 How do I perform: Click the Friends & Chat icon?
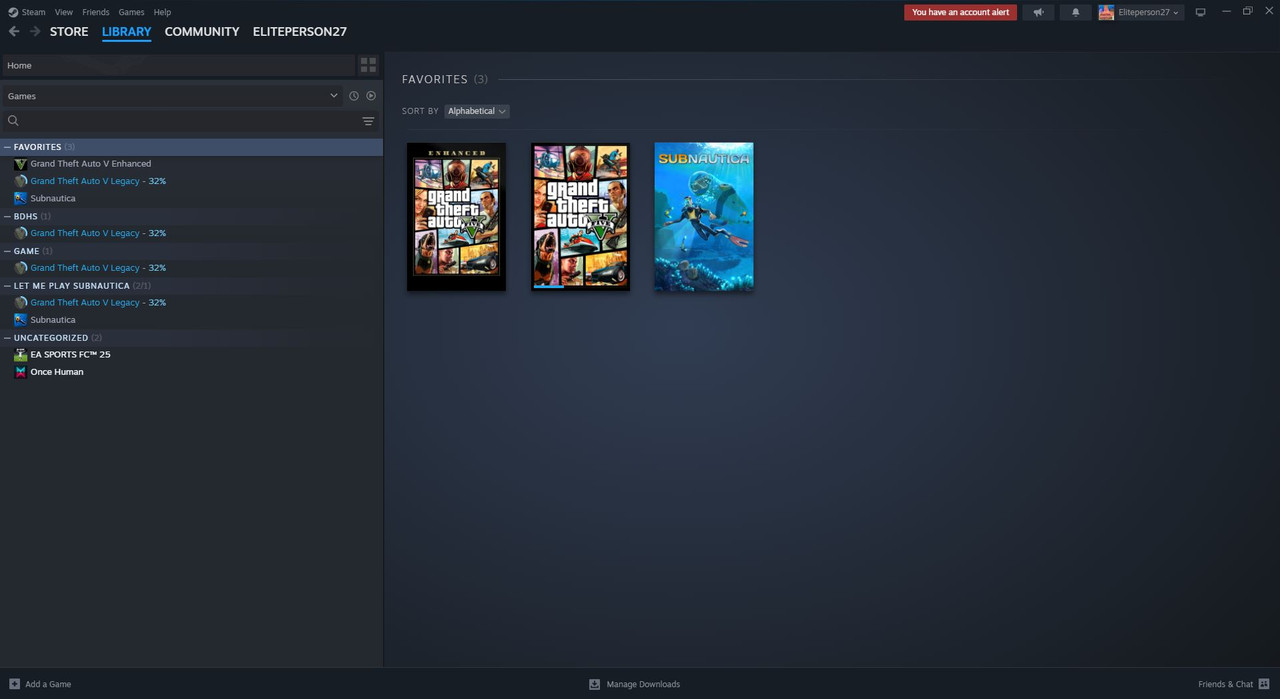[1264, 684]
